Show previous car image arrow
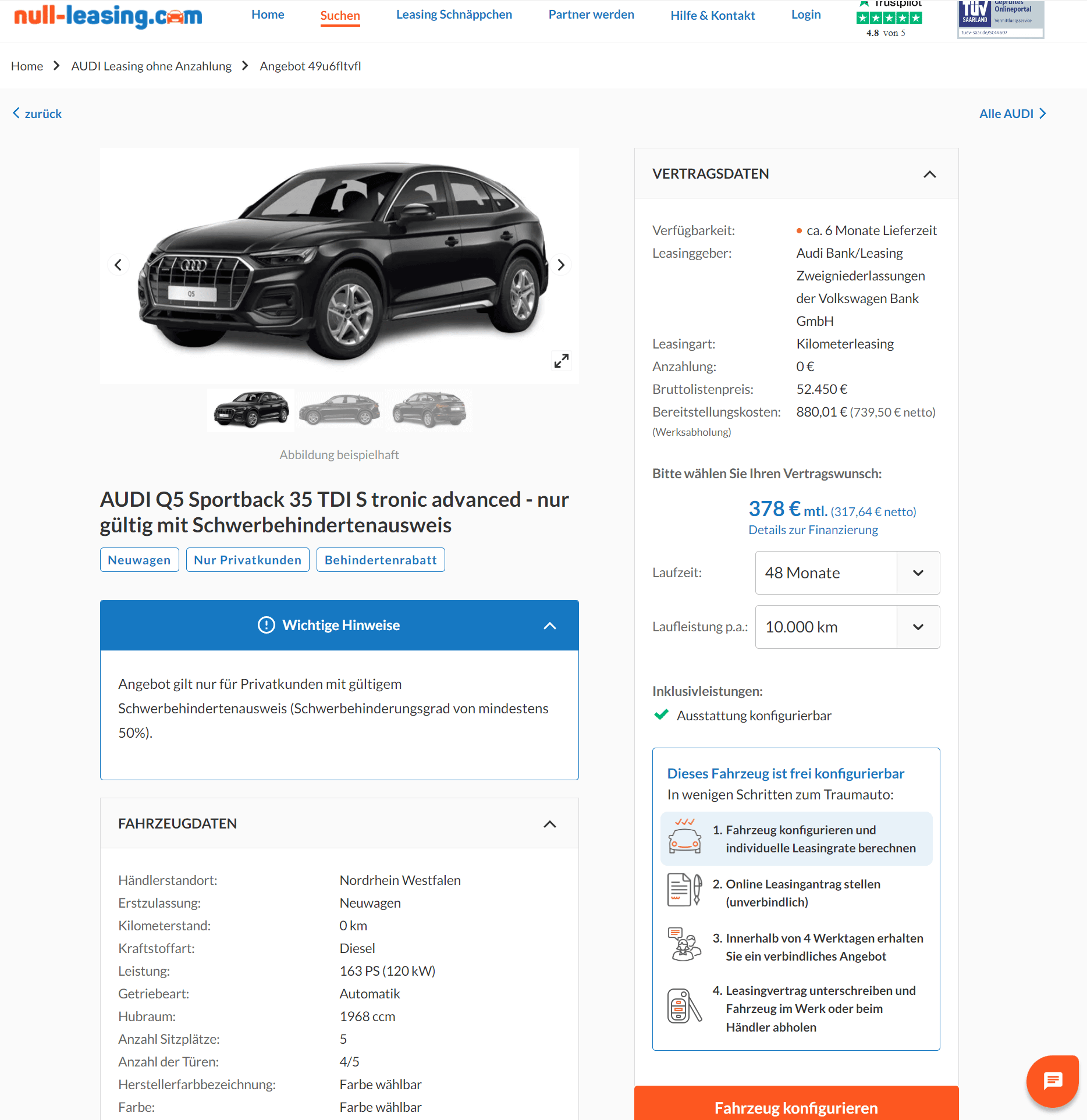The height and width of the screenshot is (1120, 1087). [x=118, y=265]
